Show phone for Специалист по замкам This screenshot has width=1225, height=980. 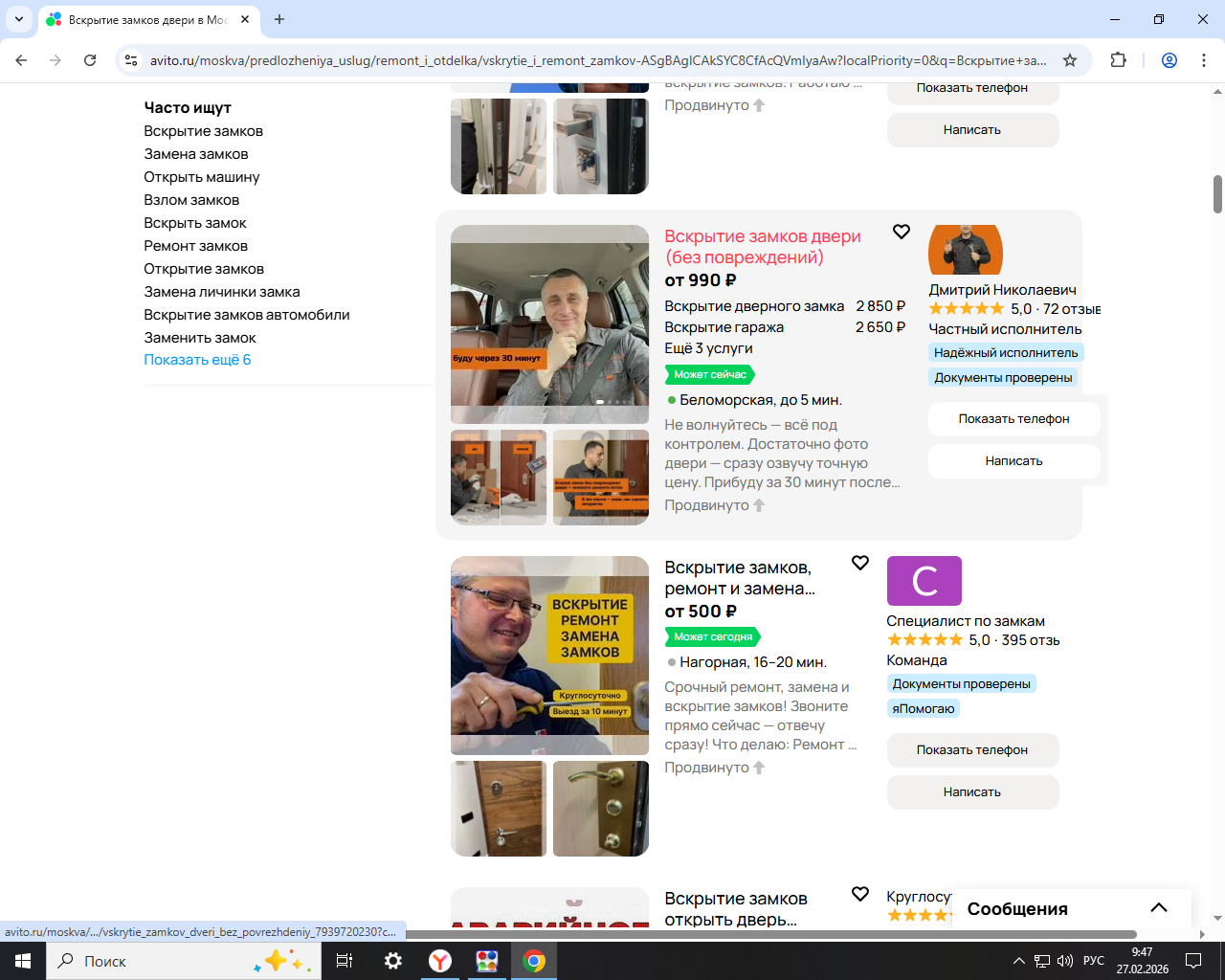[x=972, y=750]
